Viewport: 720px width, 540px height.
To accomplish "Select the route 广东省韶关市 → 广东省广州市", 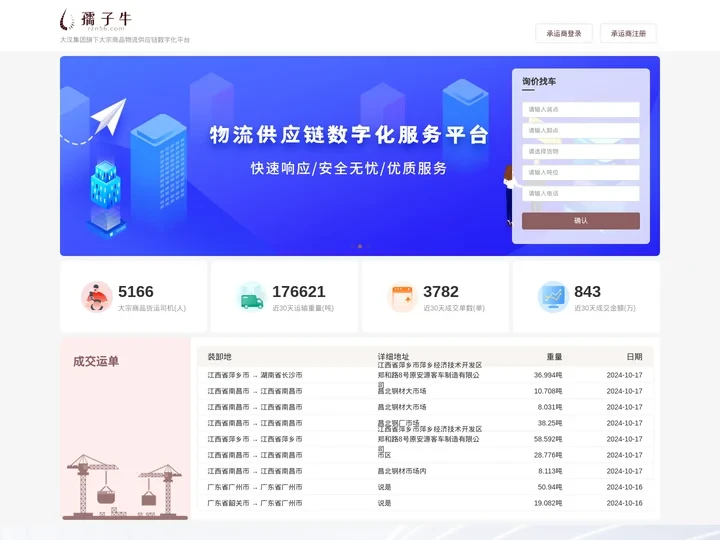I will [x=255, y=503].
